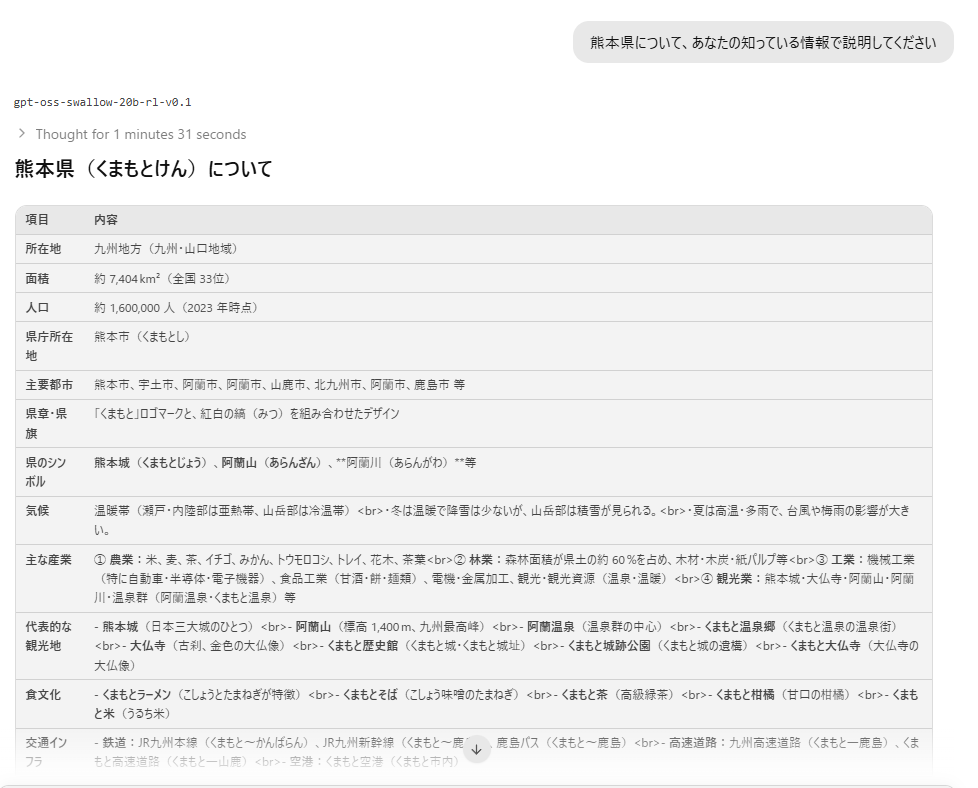Screen dimensions: 978x788
Task: Click the 項目 column header
Action: click(x=38, y=219)
